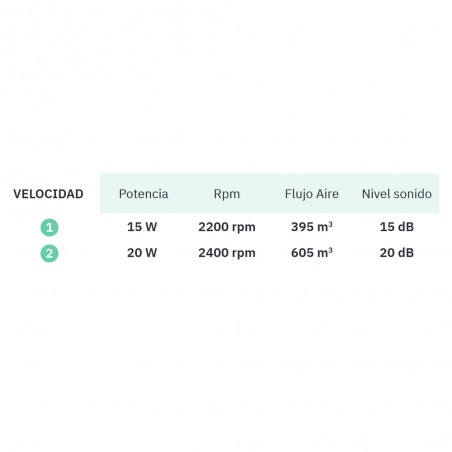Screen dimensions: 452x452
Task: Click the 605 m³ airflow value
Action: tap(312, 252)
